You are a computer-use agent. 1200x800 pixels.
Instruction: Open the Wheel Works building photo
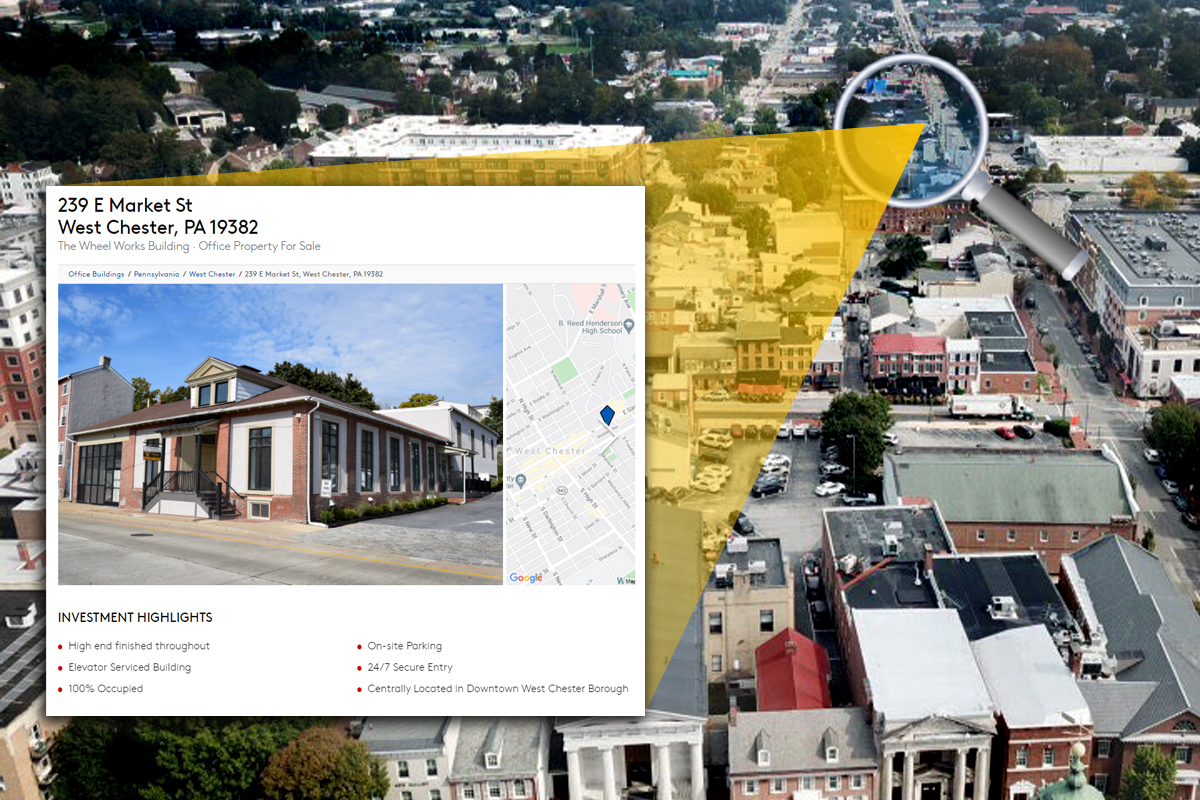click(x=280, y=434)
